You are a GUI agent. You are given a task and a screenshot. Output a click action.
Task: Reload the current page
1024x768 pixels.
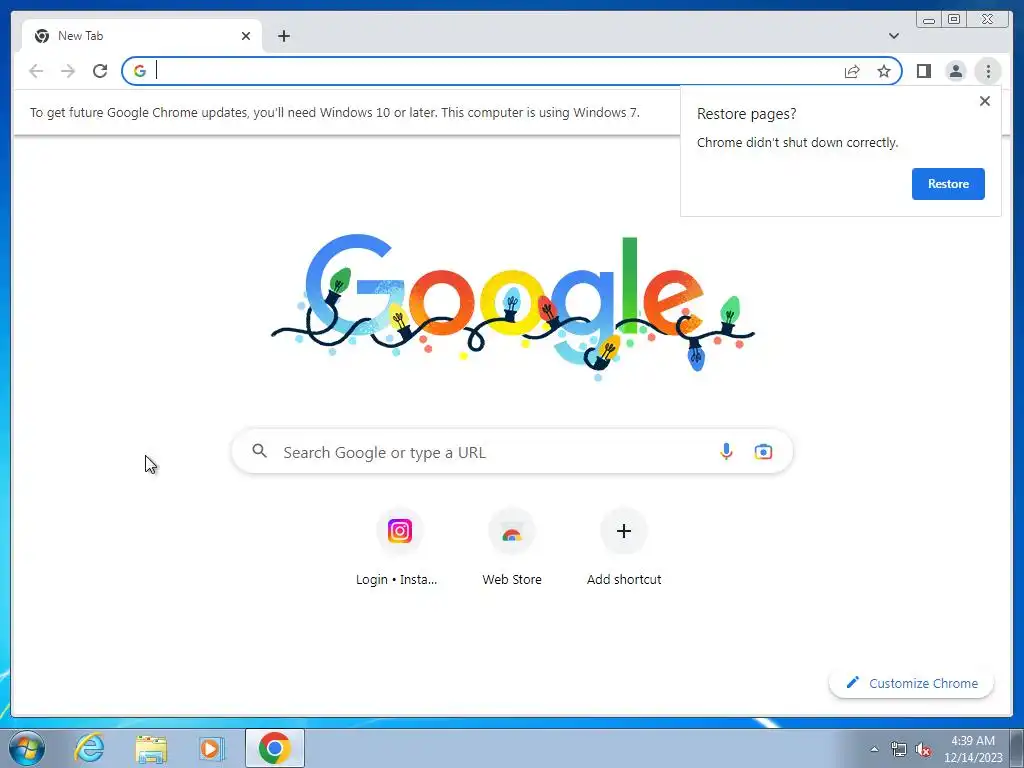[x=100, y=71]
